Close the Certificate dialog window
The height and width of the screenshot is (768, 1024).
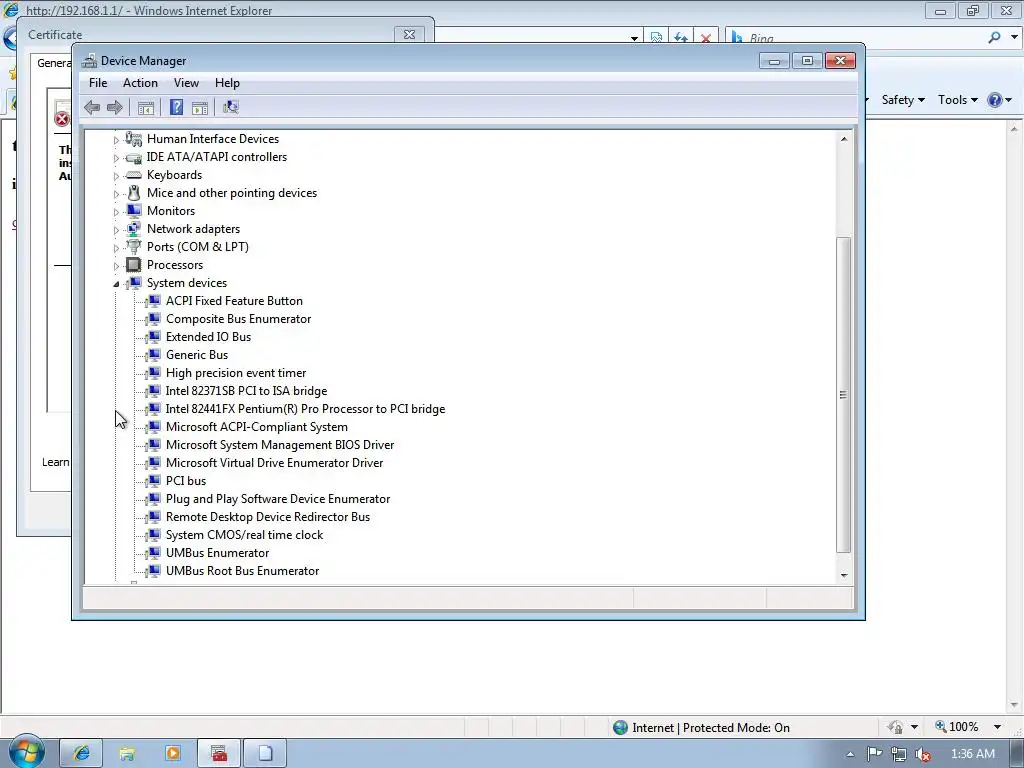click(x=409, y=35)
